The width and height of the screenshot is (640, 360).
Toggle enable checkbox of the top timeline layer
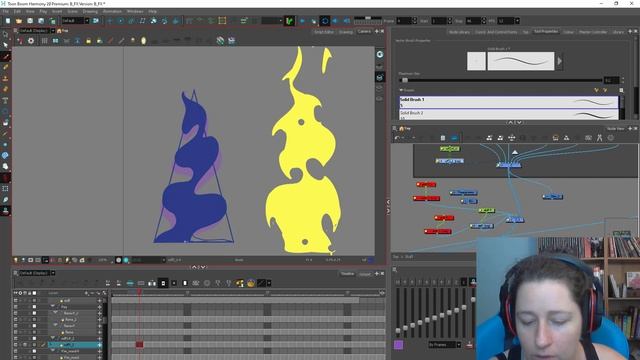pyautogui.click(x=16, y=300)
